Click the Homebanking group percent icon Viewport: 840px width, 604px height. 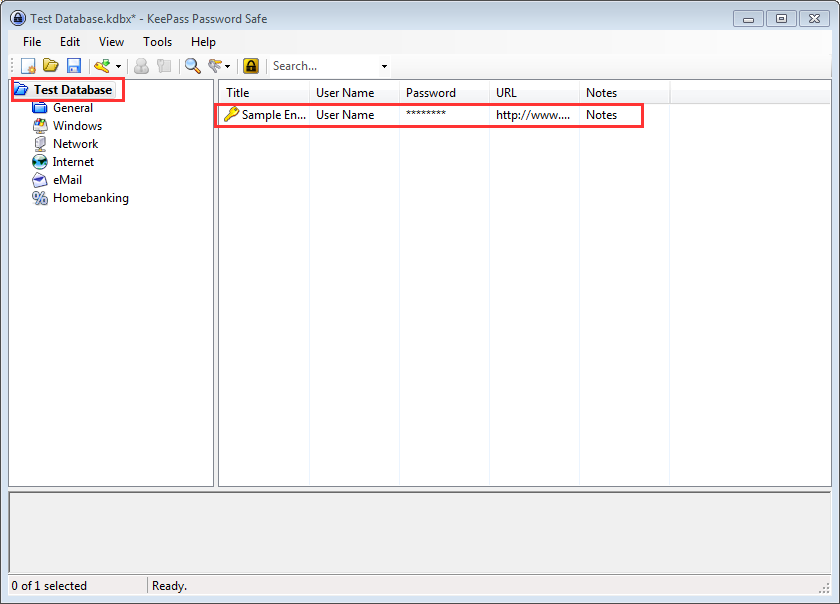pyautogui.click(x=40, y=198)
